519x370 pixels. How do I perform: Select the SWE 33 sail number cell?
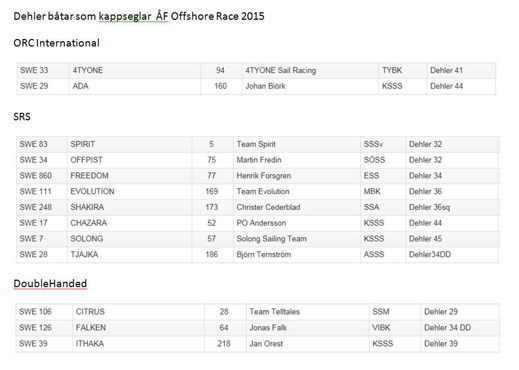point(43,71)
